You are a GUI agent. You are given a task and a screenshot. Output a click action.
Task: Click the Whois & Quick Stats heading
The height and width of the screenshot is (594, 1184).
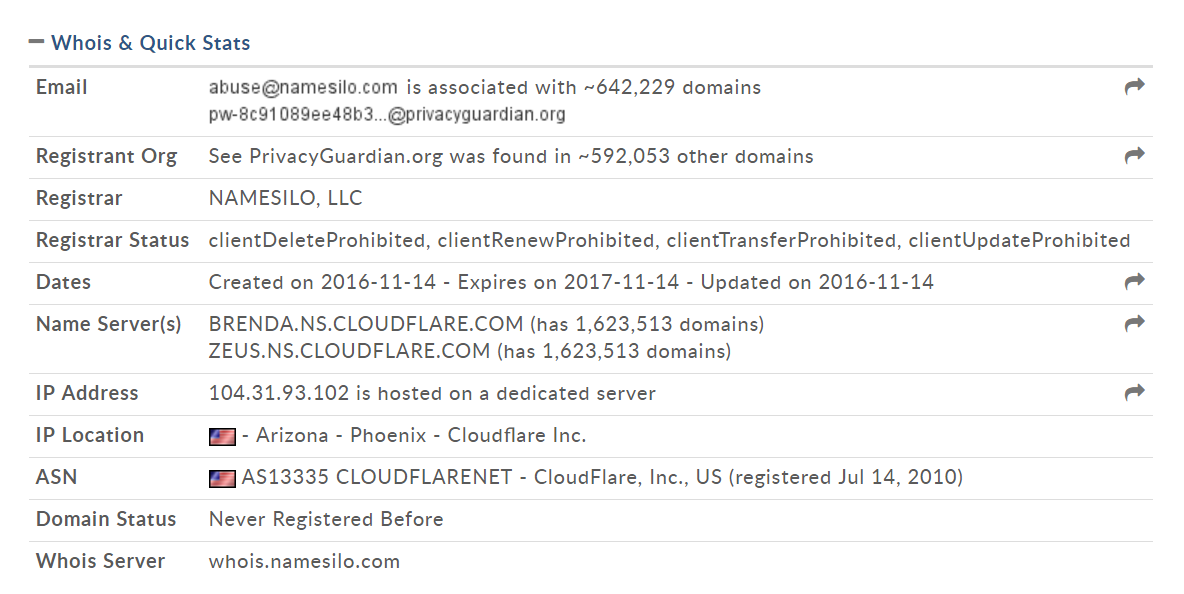pyautogui.click(x=150, y=43)
